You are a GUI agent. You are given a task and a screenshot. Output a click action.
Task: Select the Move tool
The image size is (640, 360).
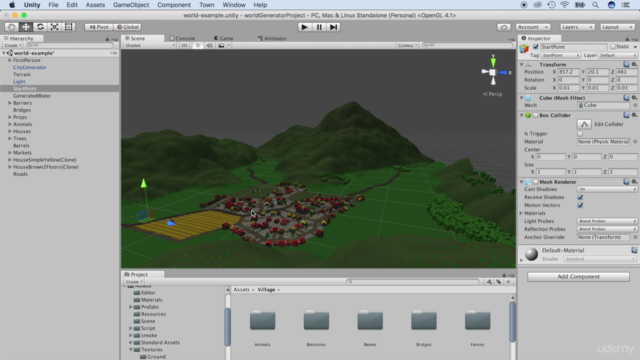[x=26, y=27]
